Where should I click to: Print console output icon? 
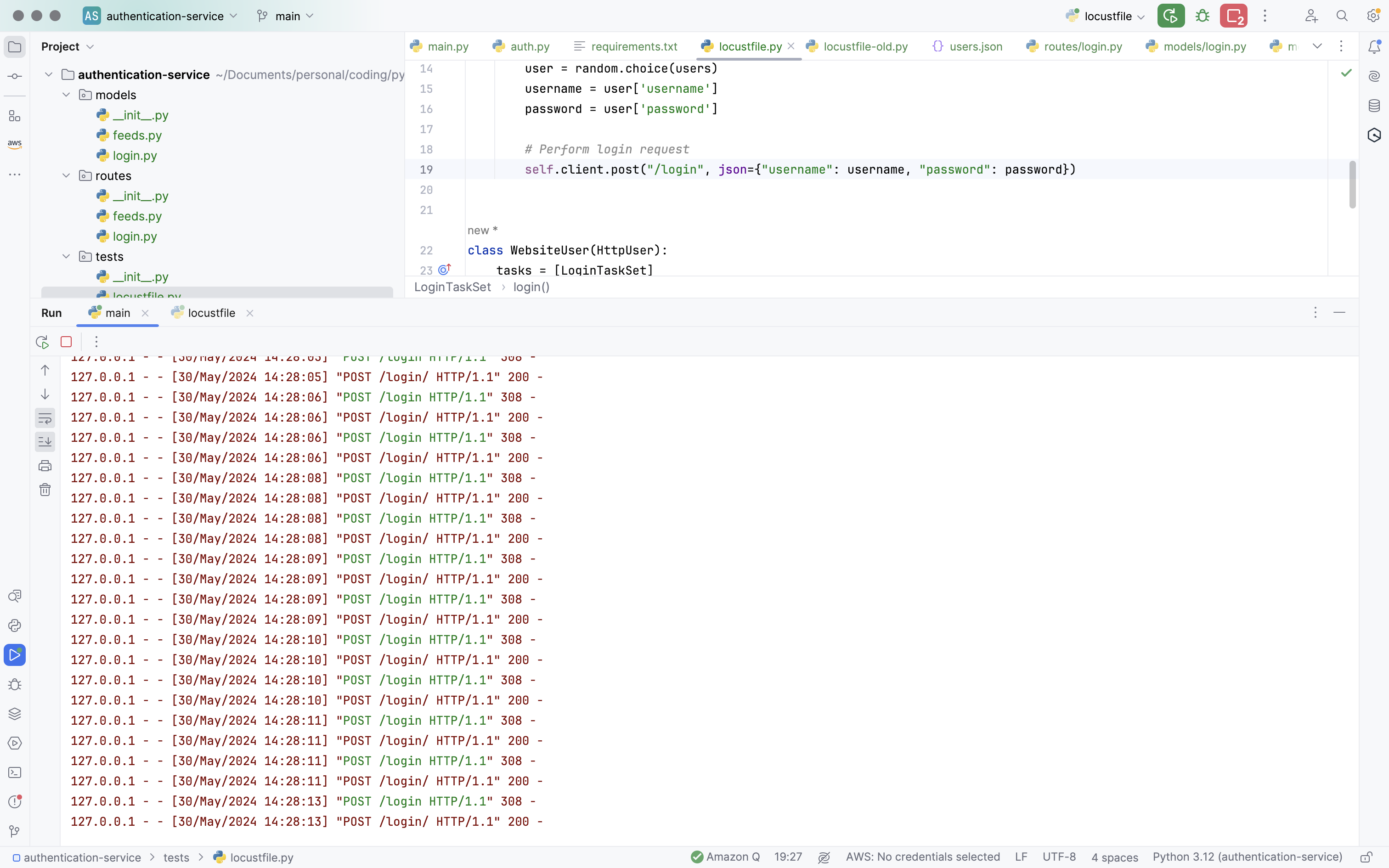point(45,466)
